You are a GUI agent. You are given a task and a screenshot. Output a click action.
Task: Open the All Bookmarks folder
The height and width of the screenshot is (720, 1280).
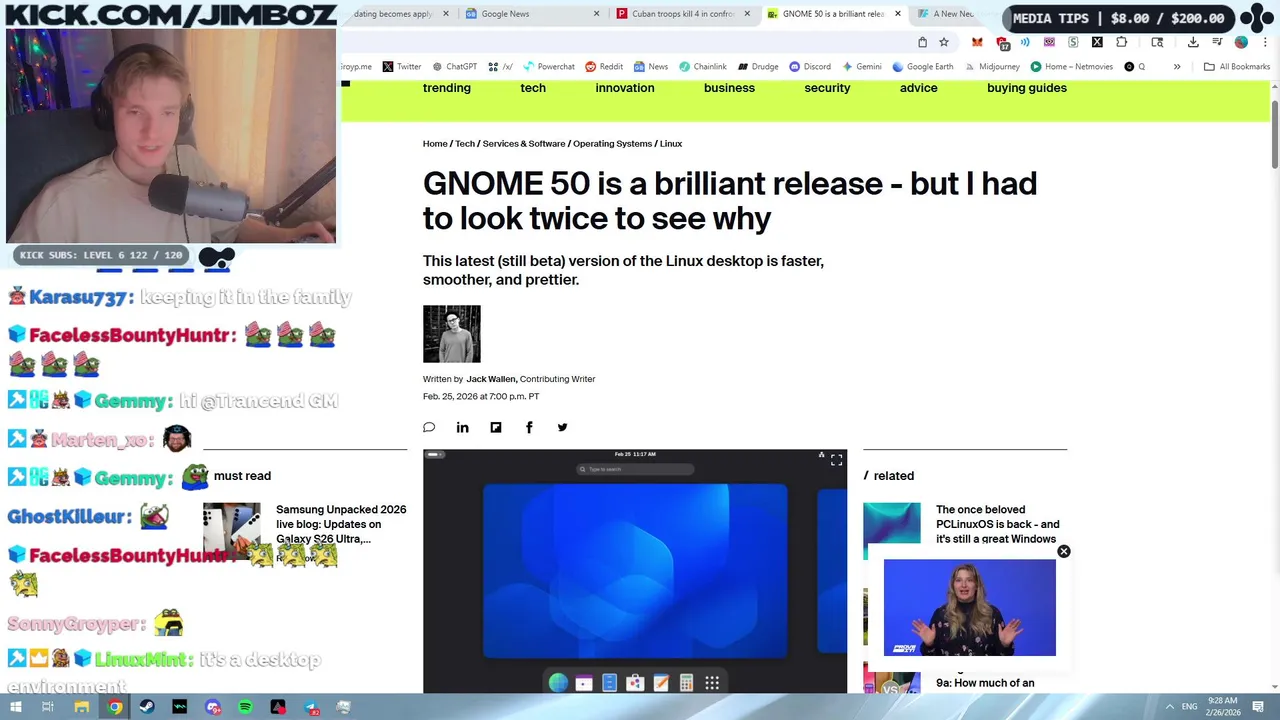[x=1237, y=67]
